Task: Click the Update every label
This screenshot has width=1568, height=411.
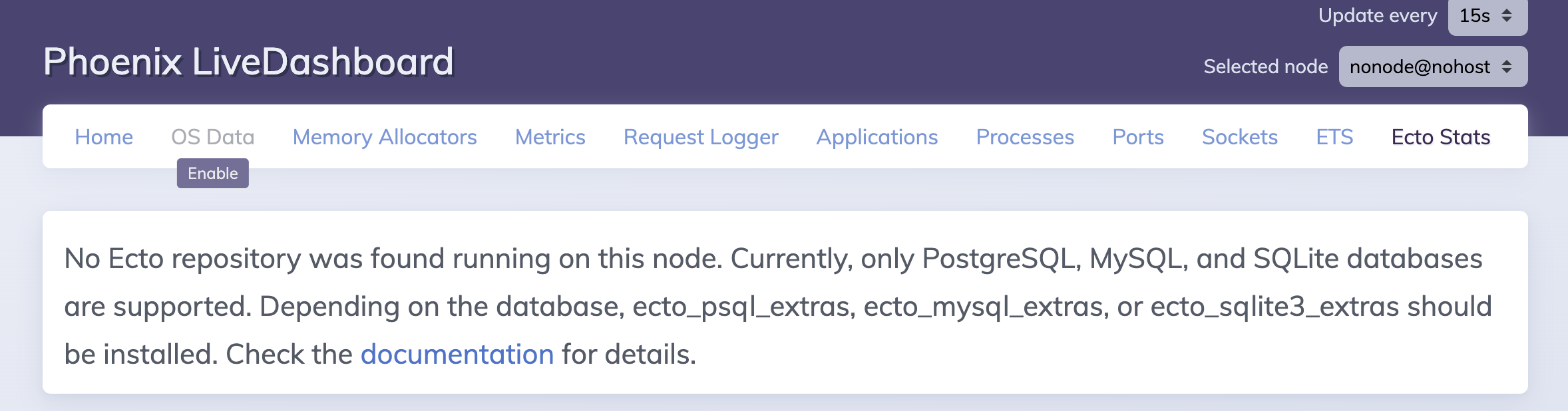Action: point(1377,16)
